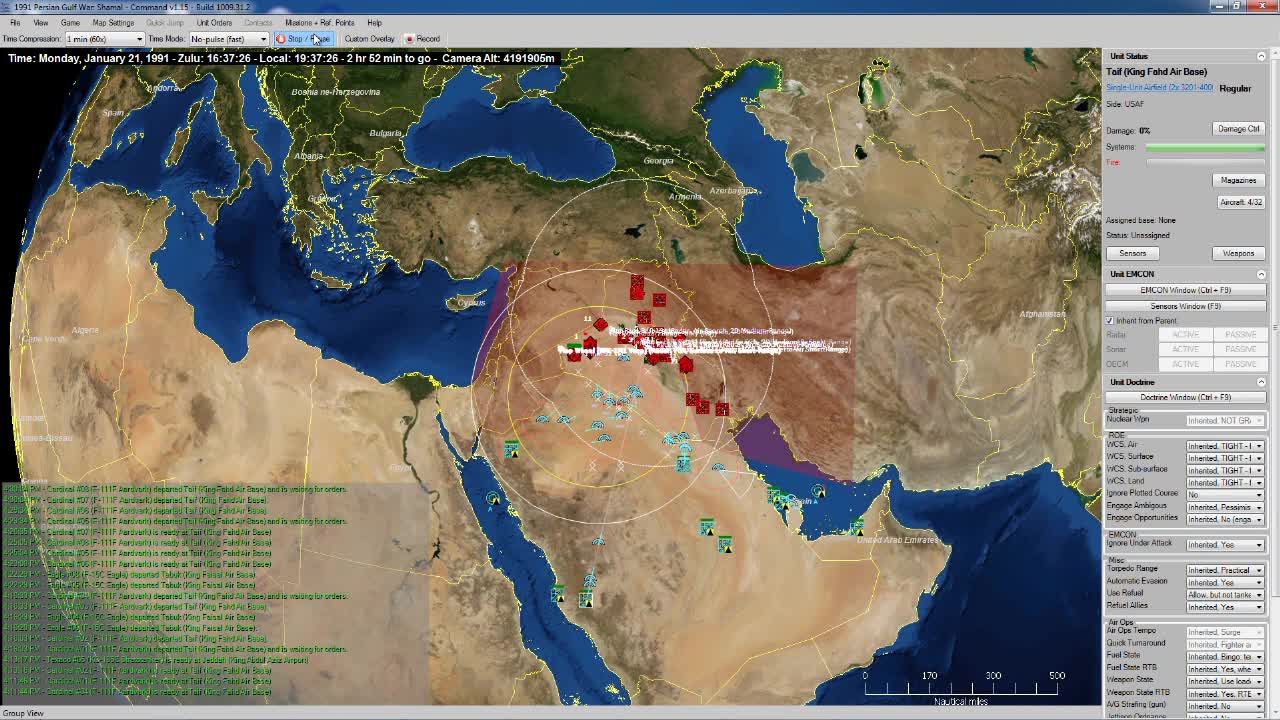The width and height of the screenshot is (1280, 720).
Task: Click the Damage Ctrl button
Action: click(1238, 129)
